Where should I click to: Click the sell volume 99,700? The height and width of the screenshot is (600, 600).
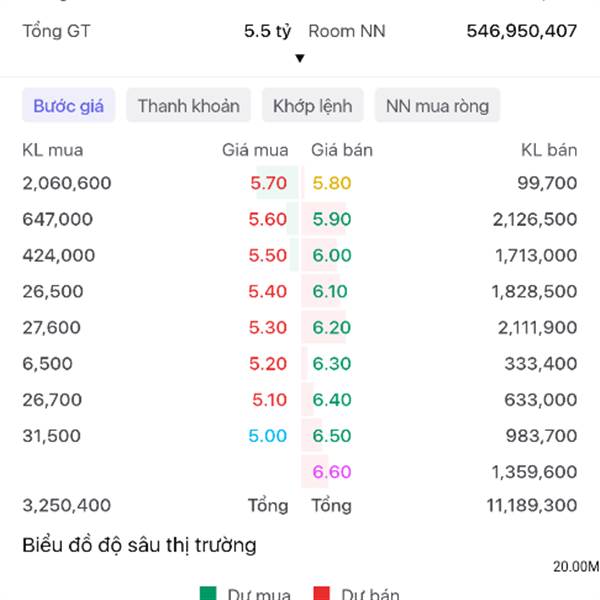coord(549,183)
